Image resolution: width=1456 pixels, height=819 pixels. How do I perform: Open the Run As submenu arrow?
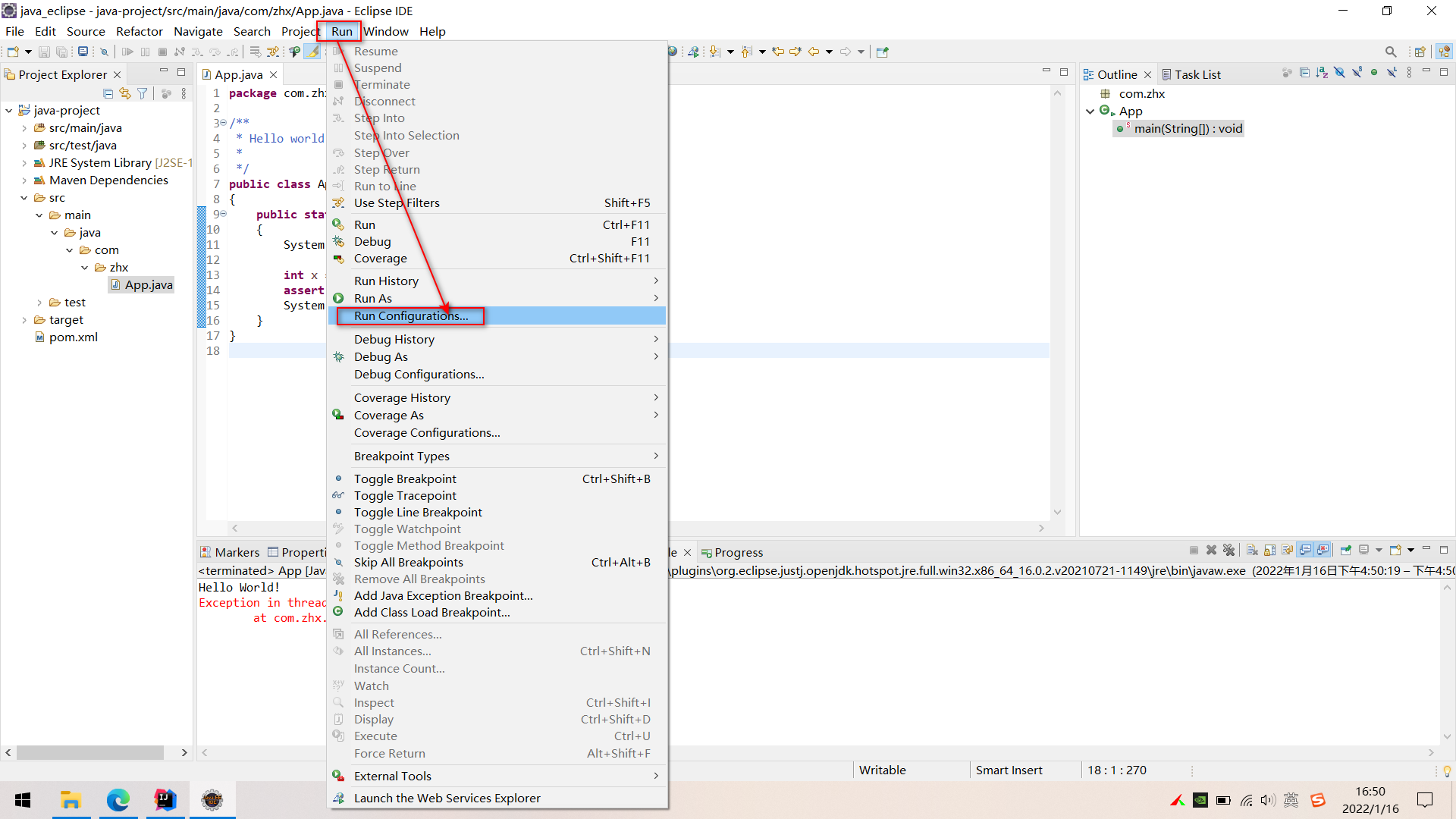click(x=657, y=298)
